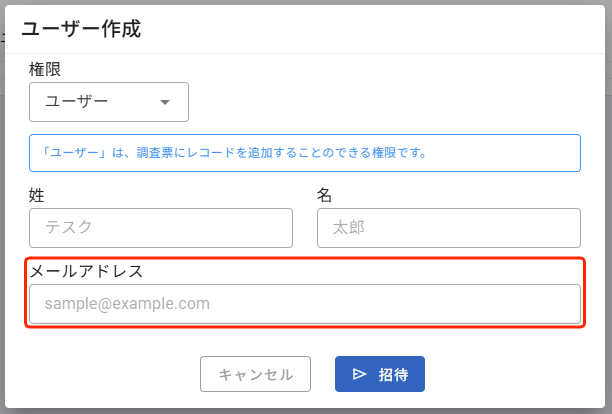Click the 名 label text
The image size is (612, 414).
[x=324, y=194]
